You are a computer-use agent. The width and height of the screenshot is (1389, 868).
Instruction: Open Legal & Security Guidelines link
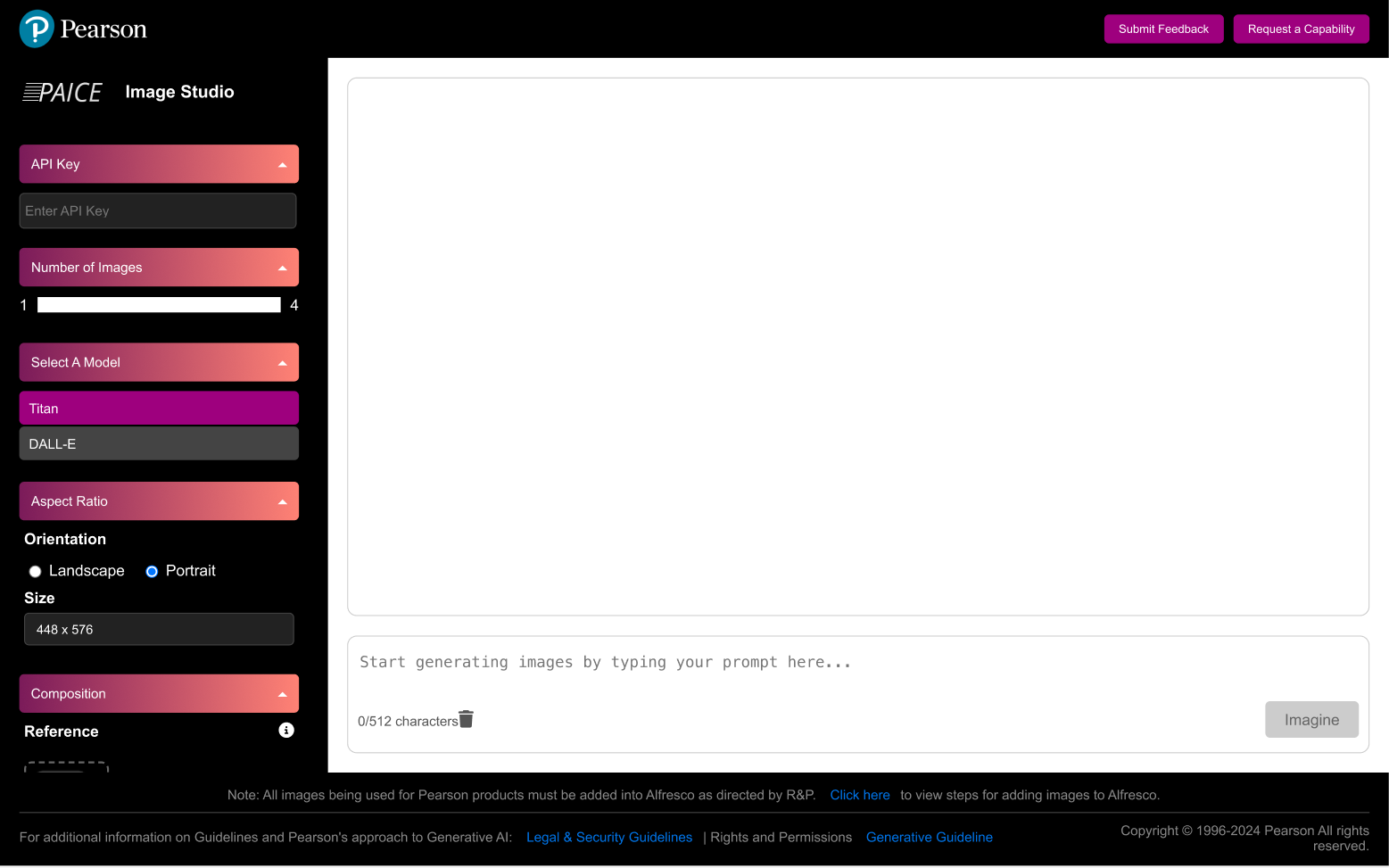[x=609, y=837]
